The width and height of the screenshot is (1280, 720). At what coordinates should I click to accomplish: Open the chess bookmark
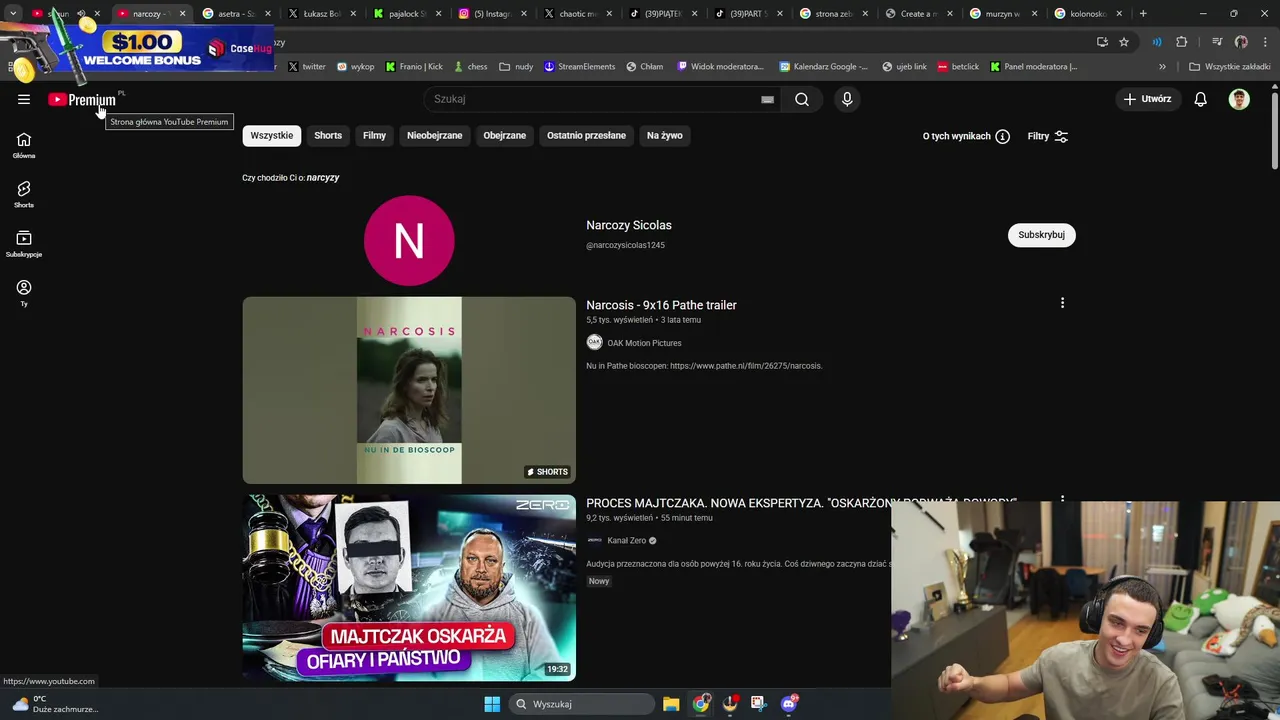tap(470, 67)
